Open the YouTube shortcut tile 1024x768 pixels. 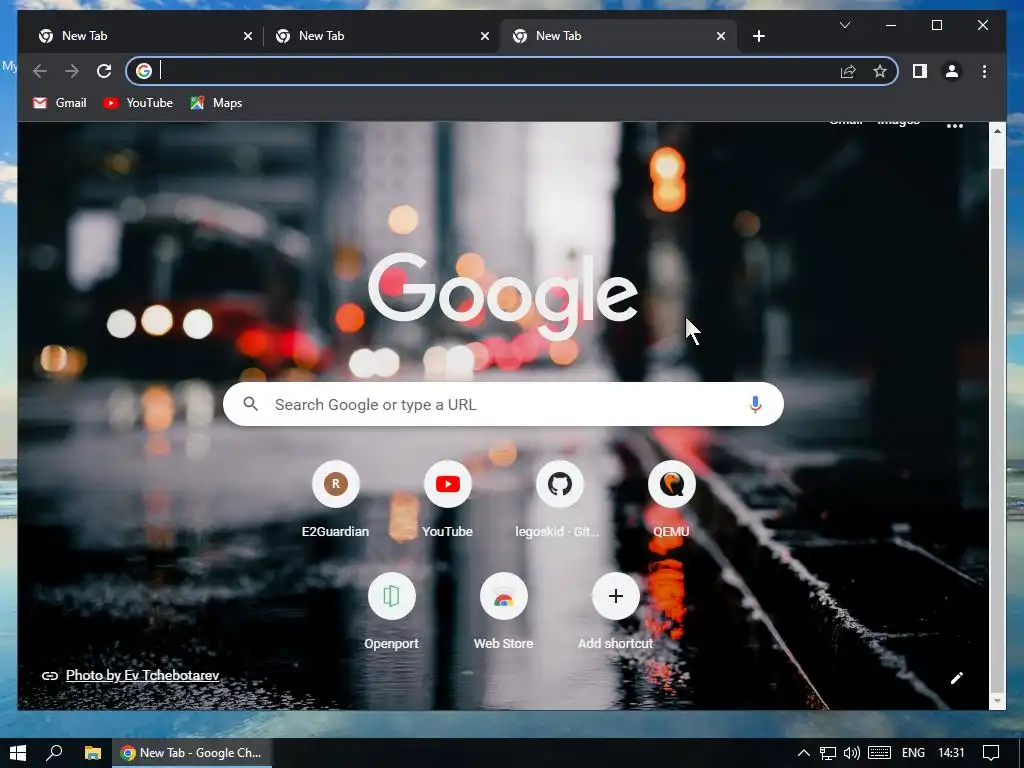click(447, 500)
